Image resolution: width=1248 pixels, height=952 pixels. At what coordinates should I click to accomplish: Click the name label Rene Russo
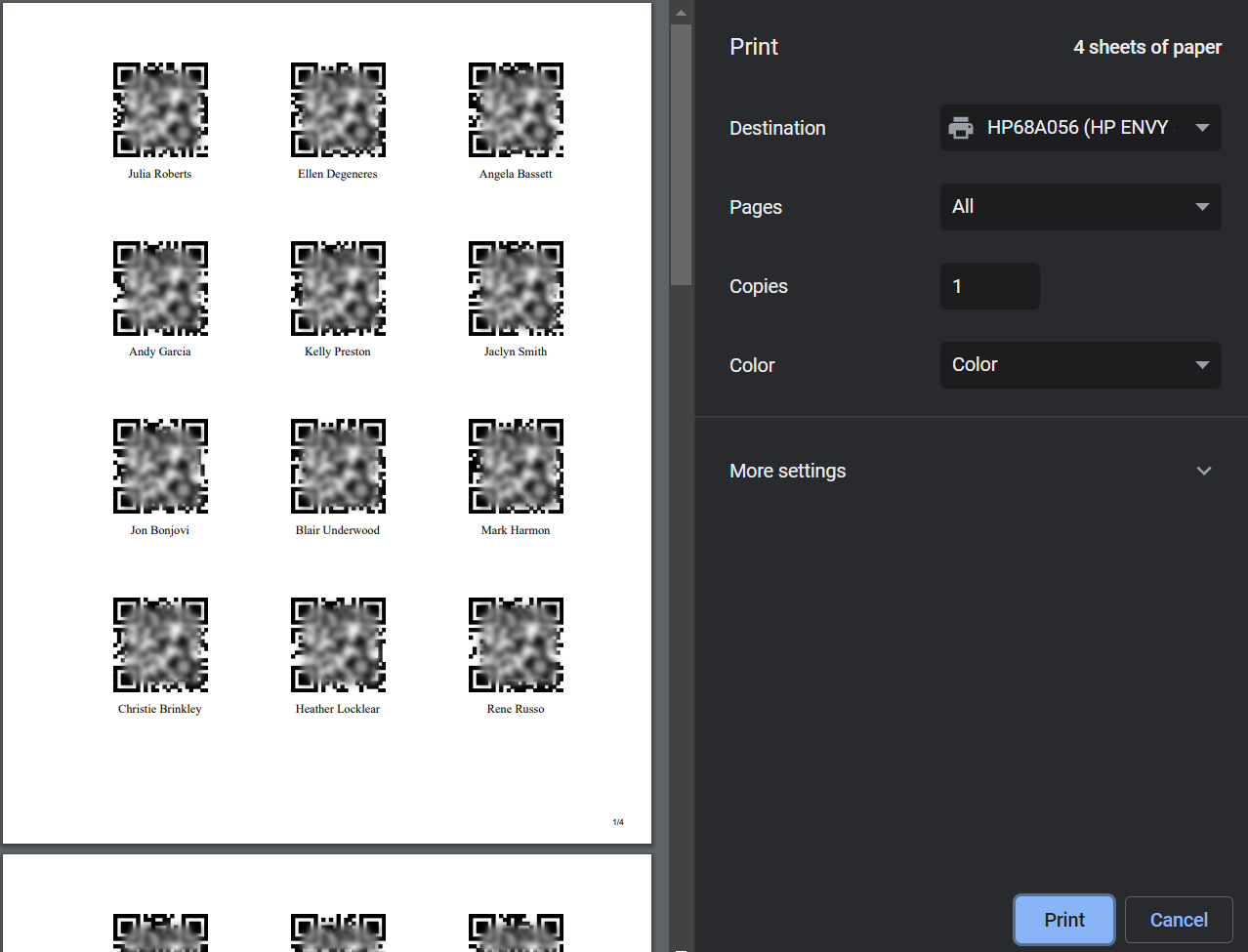(516, 709)
